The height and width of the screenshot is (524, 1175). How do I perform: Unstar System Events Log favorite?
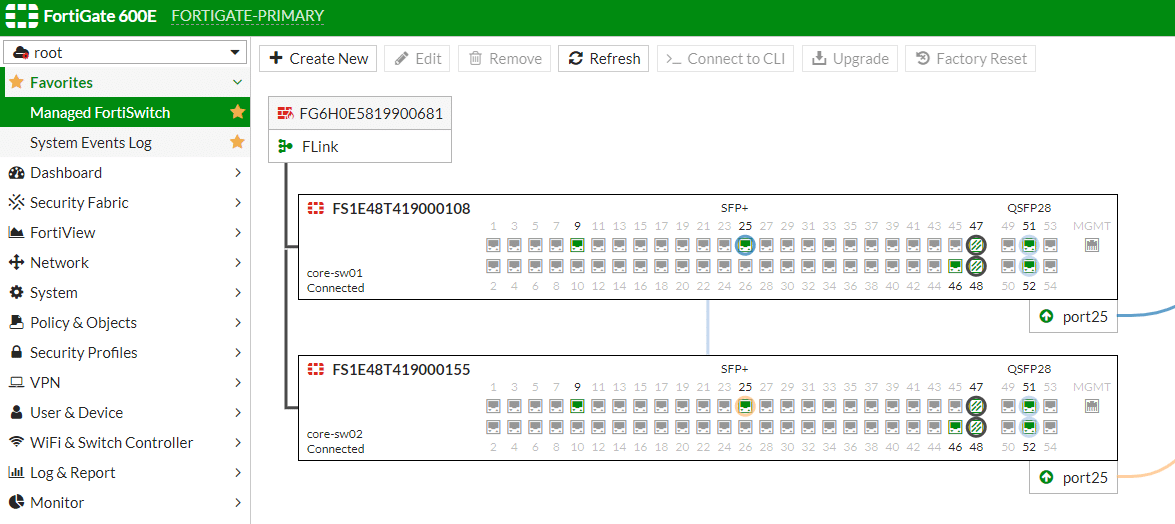[238, 142]
